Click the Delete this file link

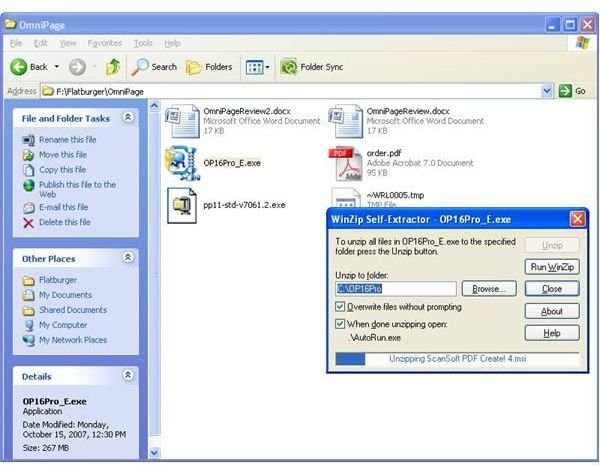click(x=65, y=222)
